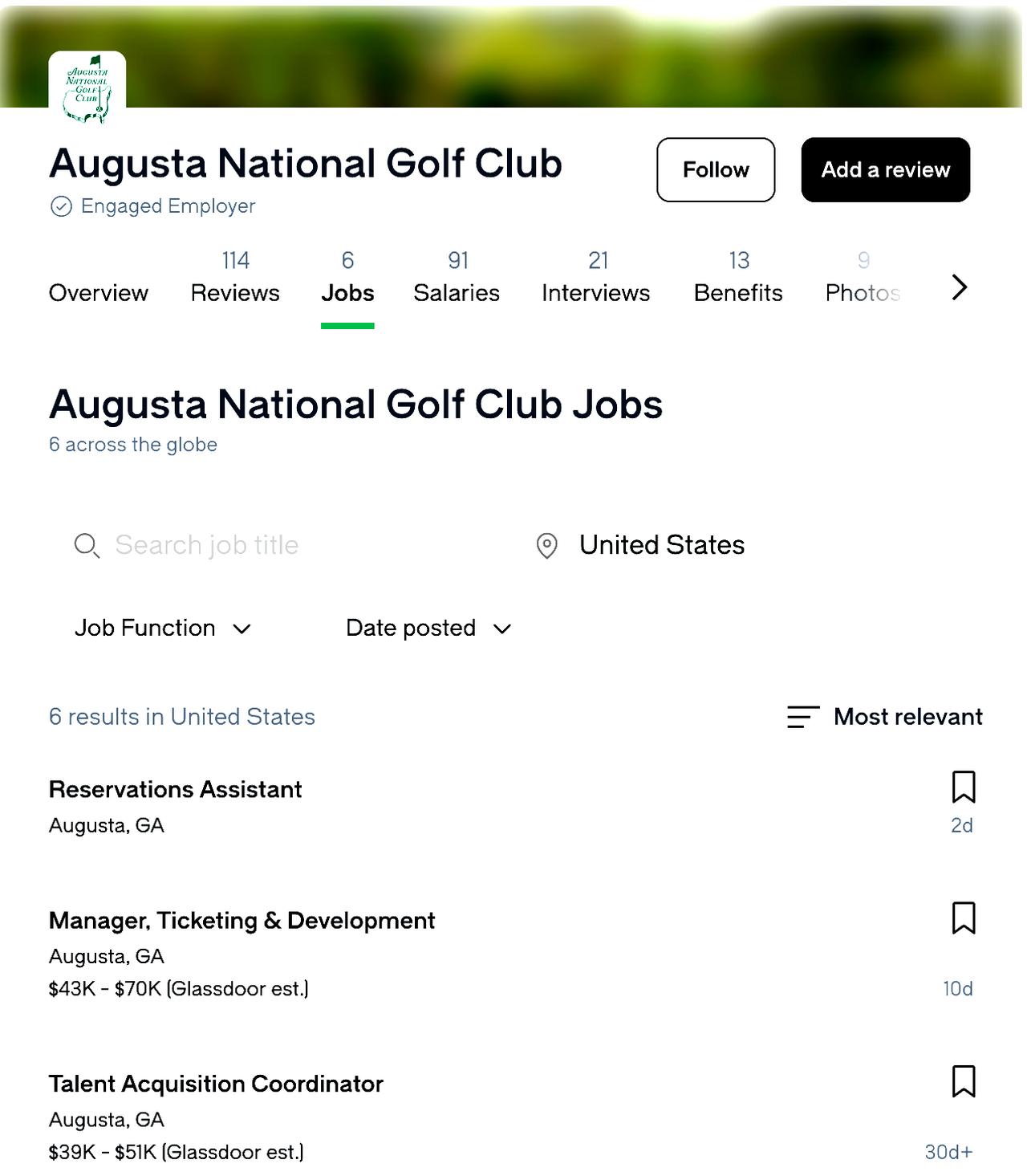The height and width of the screenshot is (1176, 1027).
Task: Expand the Job Function dropdown
Action: pos(164,628)
